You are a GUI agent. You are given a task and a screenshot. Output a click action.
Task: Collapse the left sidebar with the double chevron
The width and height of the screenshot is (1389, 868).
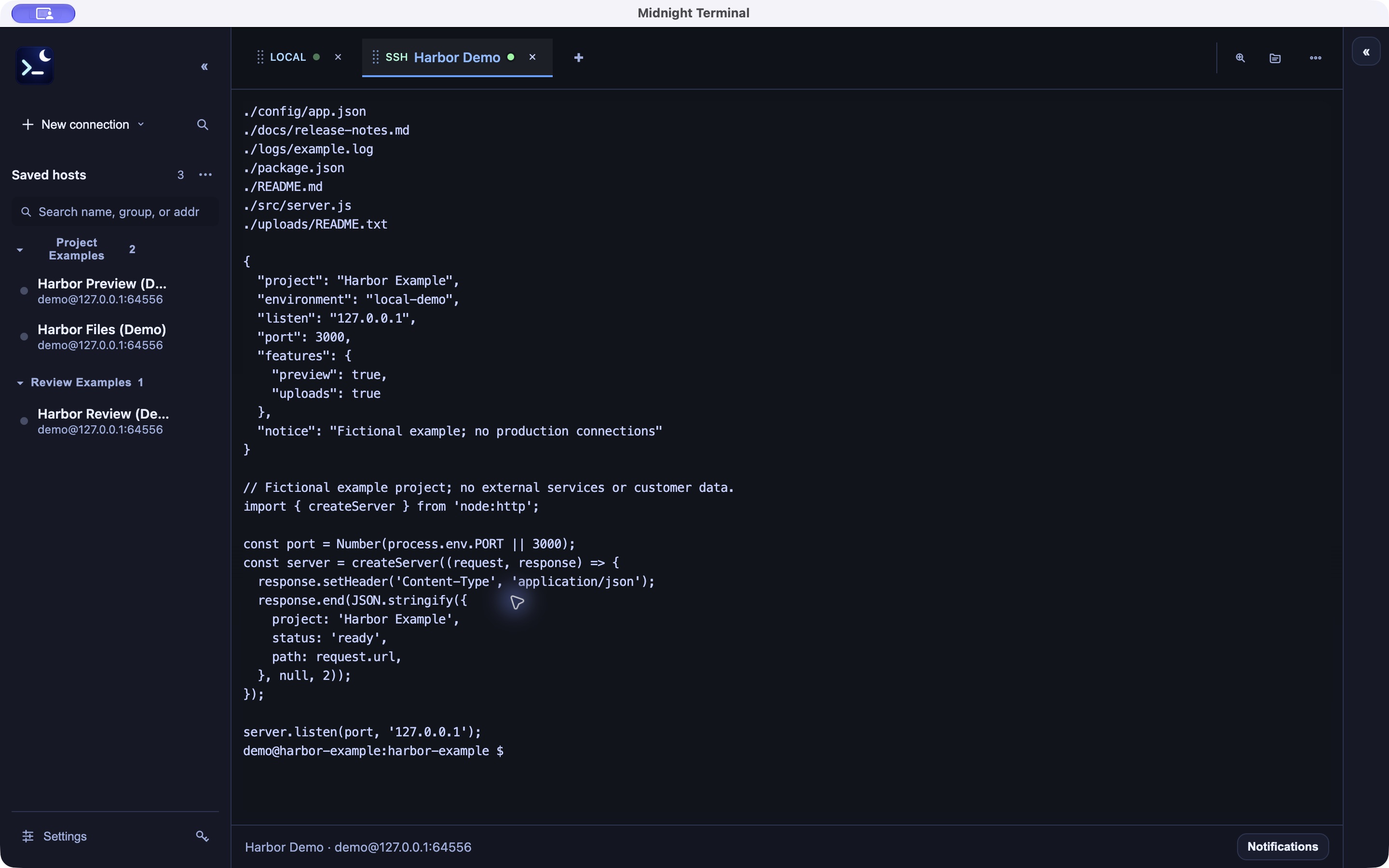click(204, 67)
